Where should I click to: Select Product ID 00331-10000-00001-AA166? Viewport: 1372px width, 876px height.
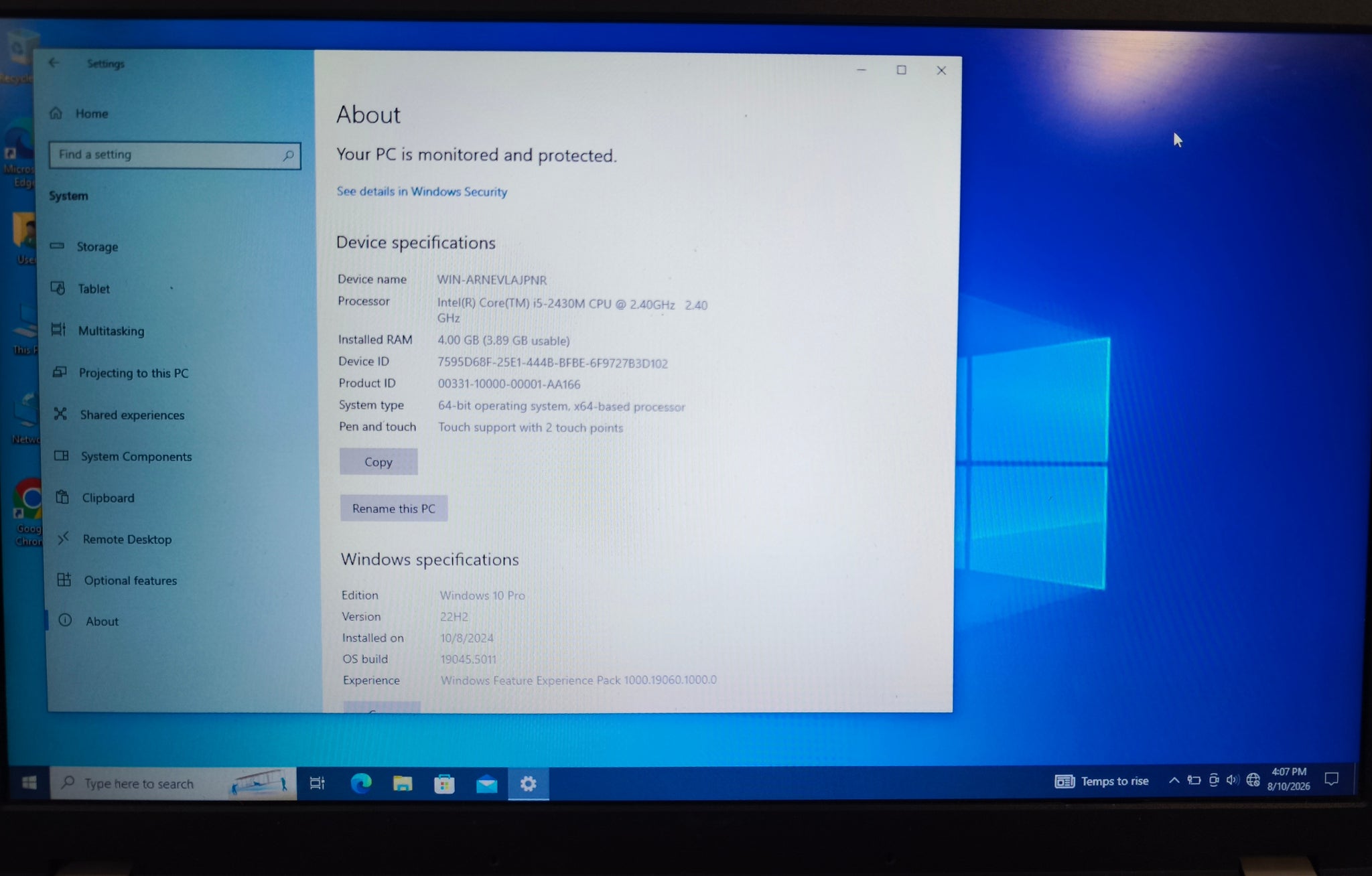(509, 384)
